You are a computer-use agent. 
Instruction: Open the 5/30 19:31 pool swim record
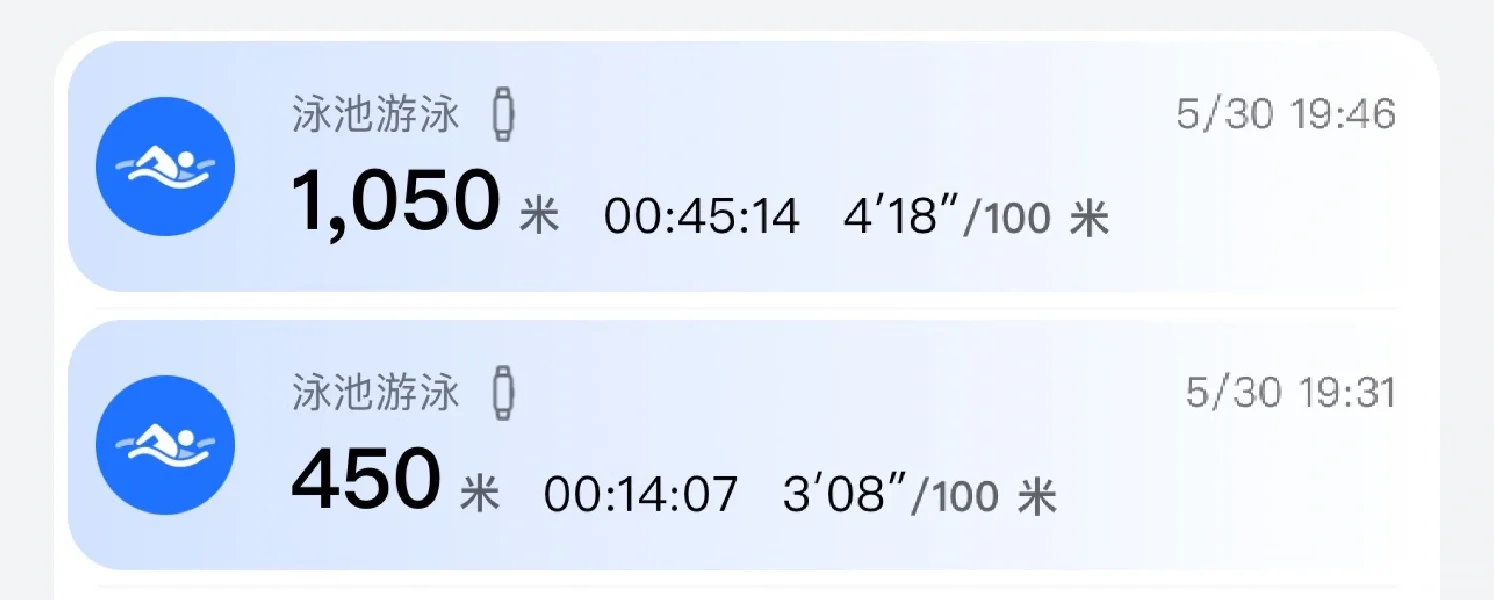pos(747,445)
